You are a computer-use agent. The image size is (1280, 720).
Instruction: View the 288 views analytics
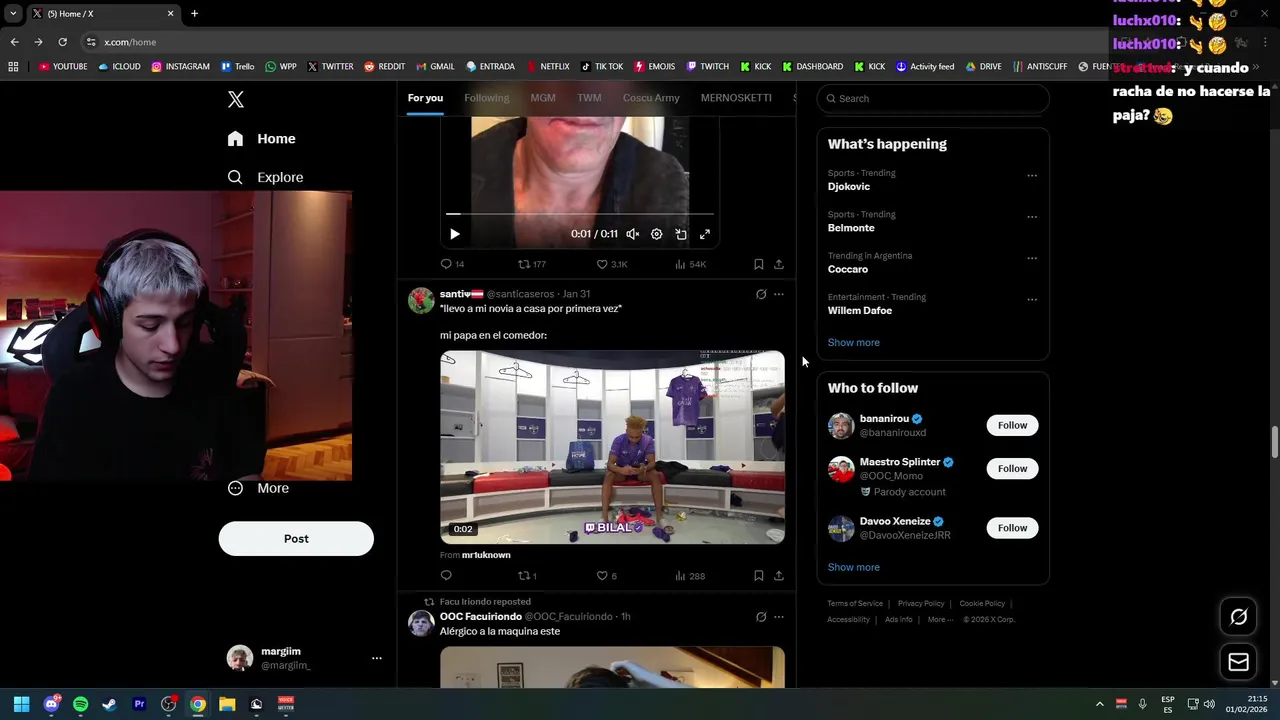click(690, 575)
